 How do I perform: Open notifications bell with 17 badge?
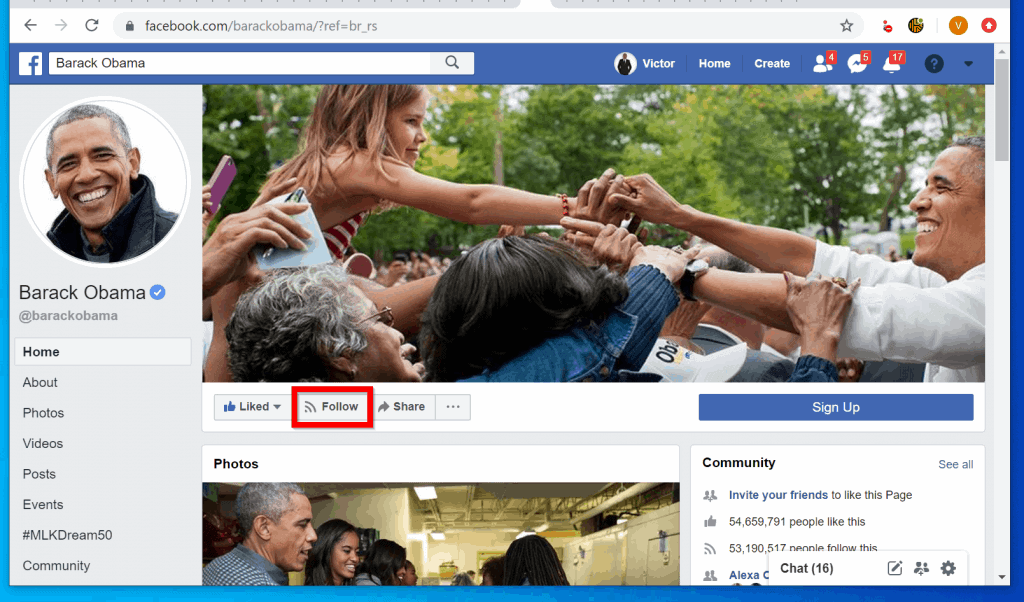click(892, 63)
